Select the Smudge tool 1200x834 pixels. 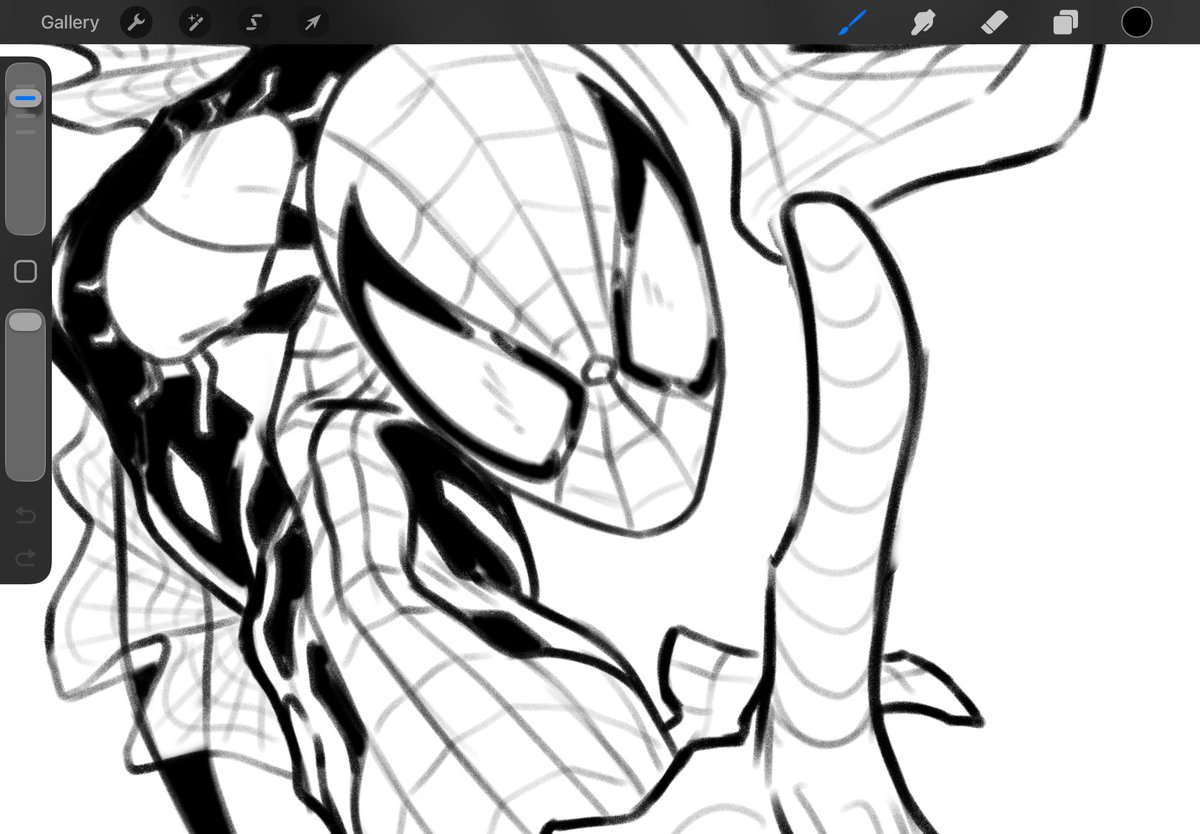pyautogui.click(x=923, y=22)
